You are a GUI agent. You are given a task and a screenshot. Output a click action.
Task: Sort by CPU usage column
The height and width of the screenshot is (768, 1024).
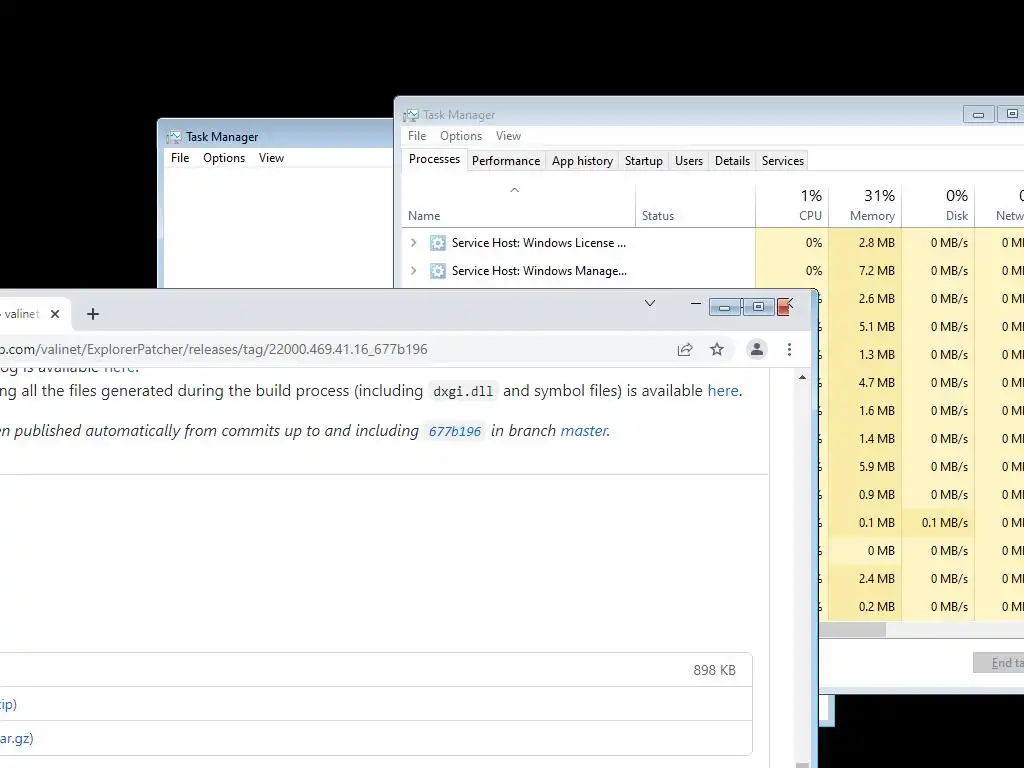tap(792, 205)
